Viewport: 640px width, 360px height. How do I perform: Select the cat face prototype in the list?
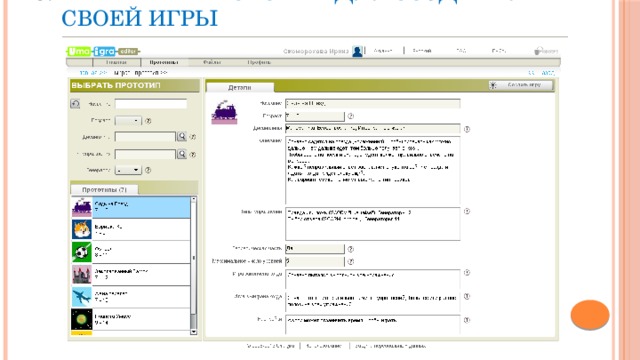[131, 229]
